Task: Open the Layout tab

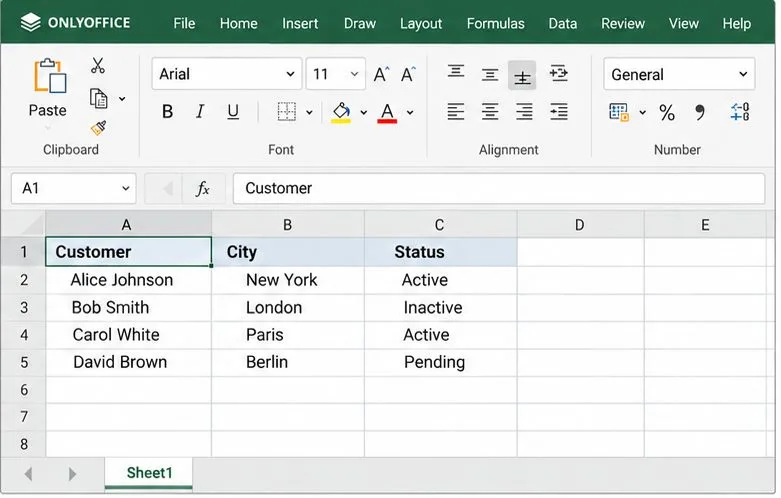Action: pos(421,23)
